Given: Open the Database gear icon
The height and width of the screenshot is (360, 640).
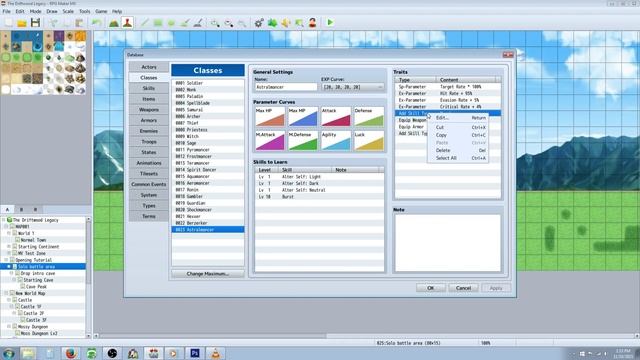Looking at the screenshot, I should (259, 23).
